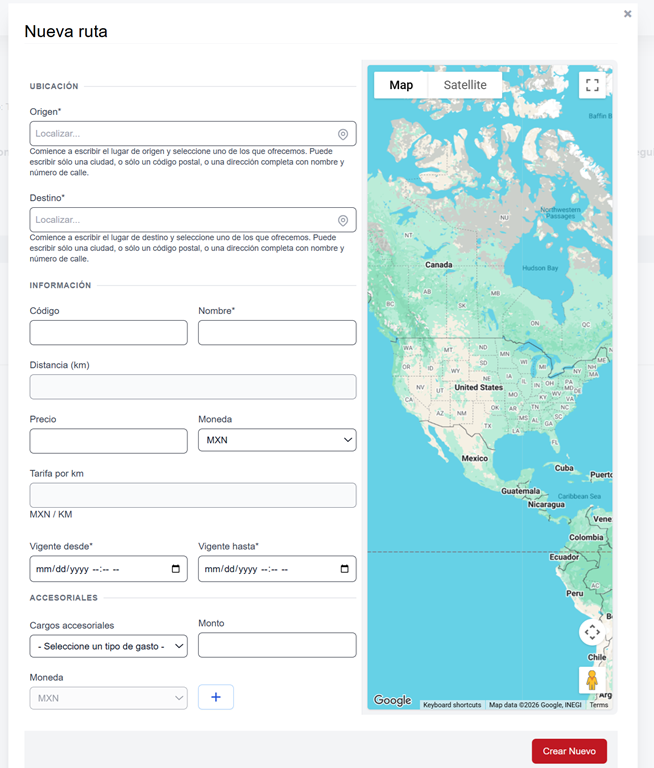This screenshot has width=654, height=768.
Task: Click the Google logo on the map
Action: coord(392,700)
